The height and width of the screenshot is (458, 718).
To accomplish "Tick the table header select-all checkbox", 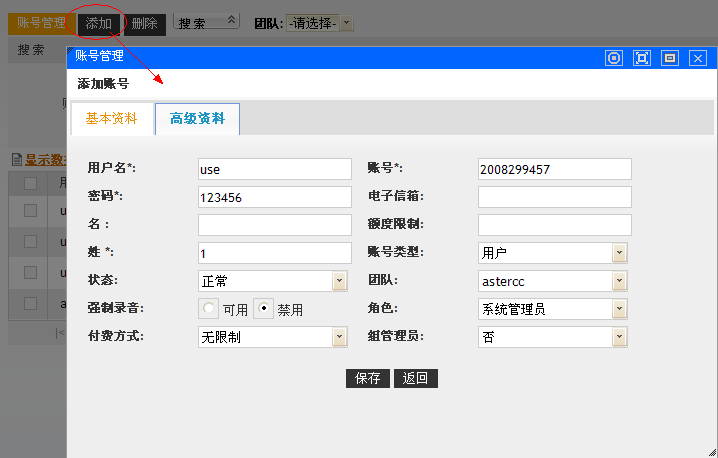I will click(31, 183).
